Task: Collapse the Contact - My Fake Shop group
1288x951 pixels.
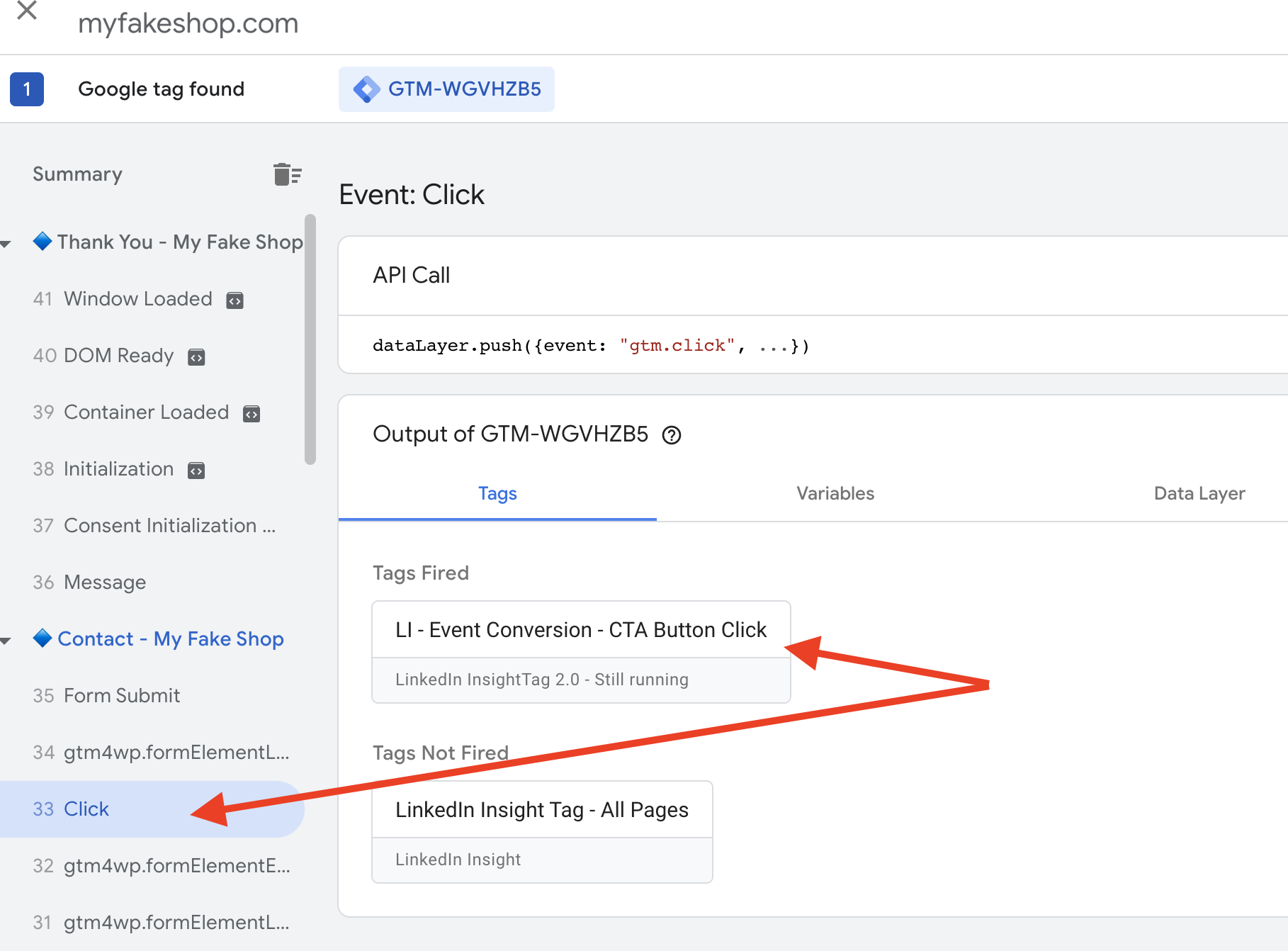Action: [6, 640]
